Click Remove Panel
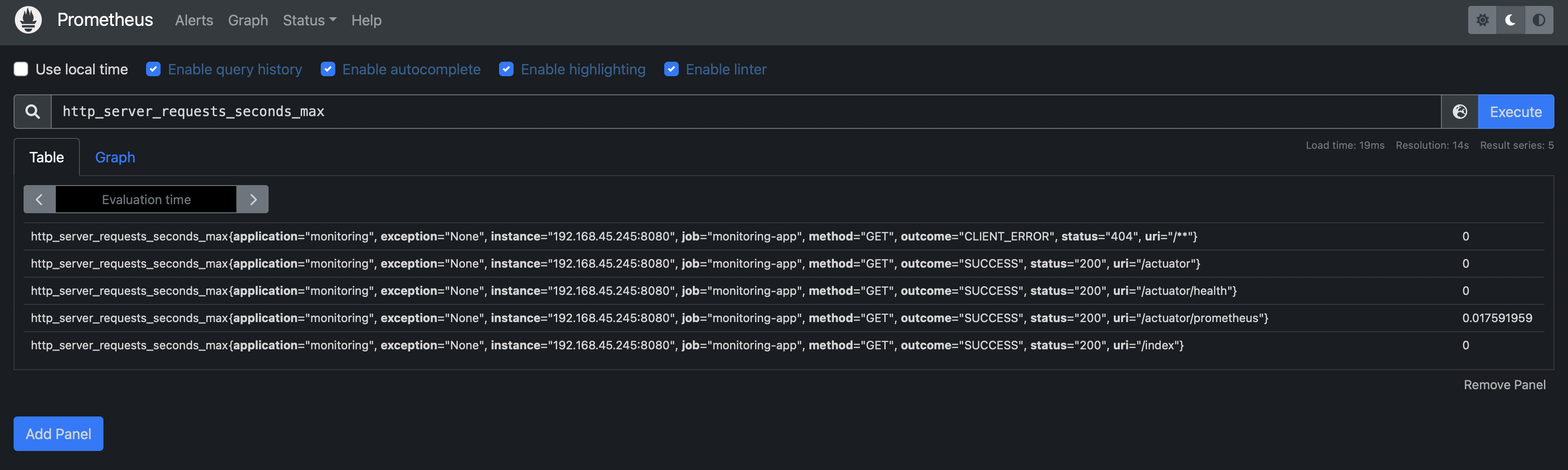The height and width of the screenshot is (470, 1568). pos(1504,385)
